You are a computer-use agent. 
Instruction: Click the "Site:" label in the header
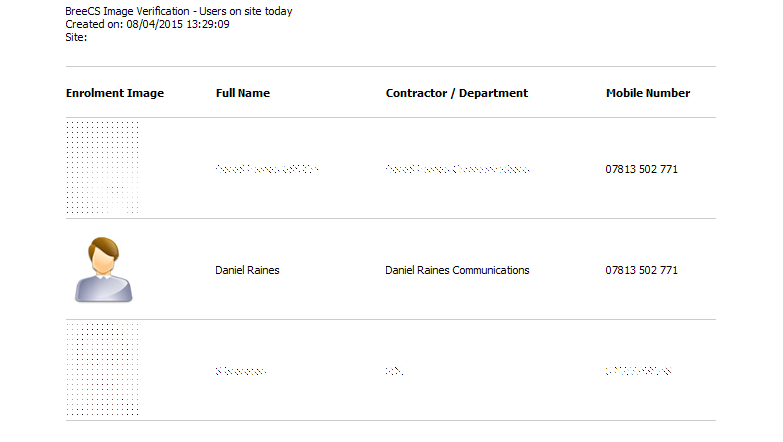pos(77,37)
